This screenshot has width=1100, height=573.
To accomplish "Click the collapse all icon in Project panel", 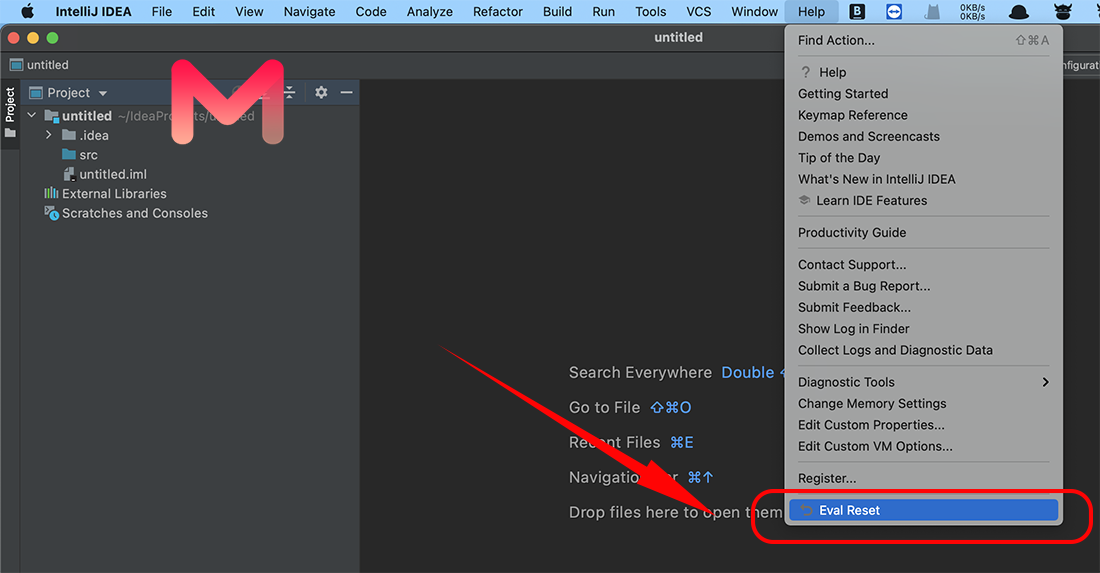I will click(290, 93).
